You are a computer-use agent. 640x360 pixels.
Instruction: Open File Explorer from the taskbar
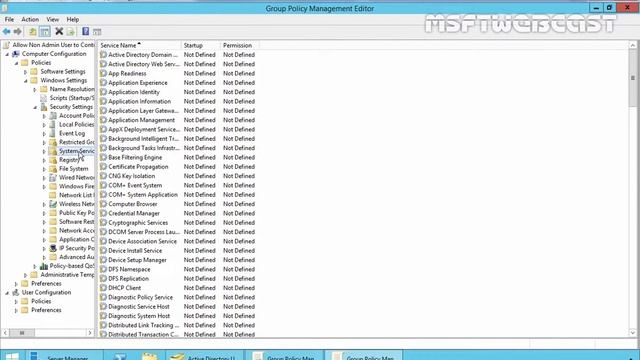pyautogui.click(x=149, y=356)
